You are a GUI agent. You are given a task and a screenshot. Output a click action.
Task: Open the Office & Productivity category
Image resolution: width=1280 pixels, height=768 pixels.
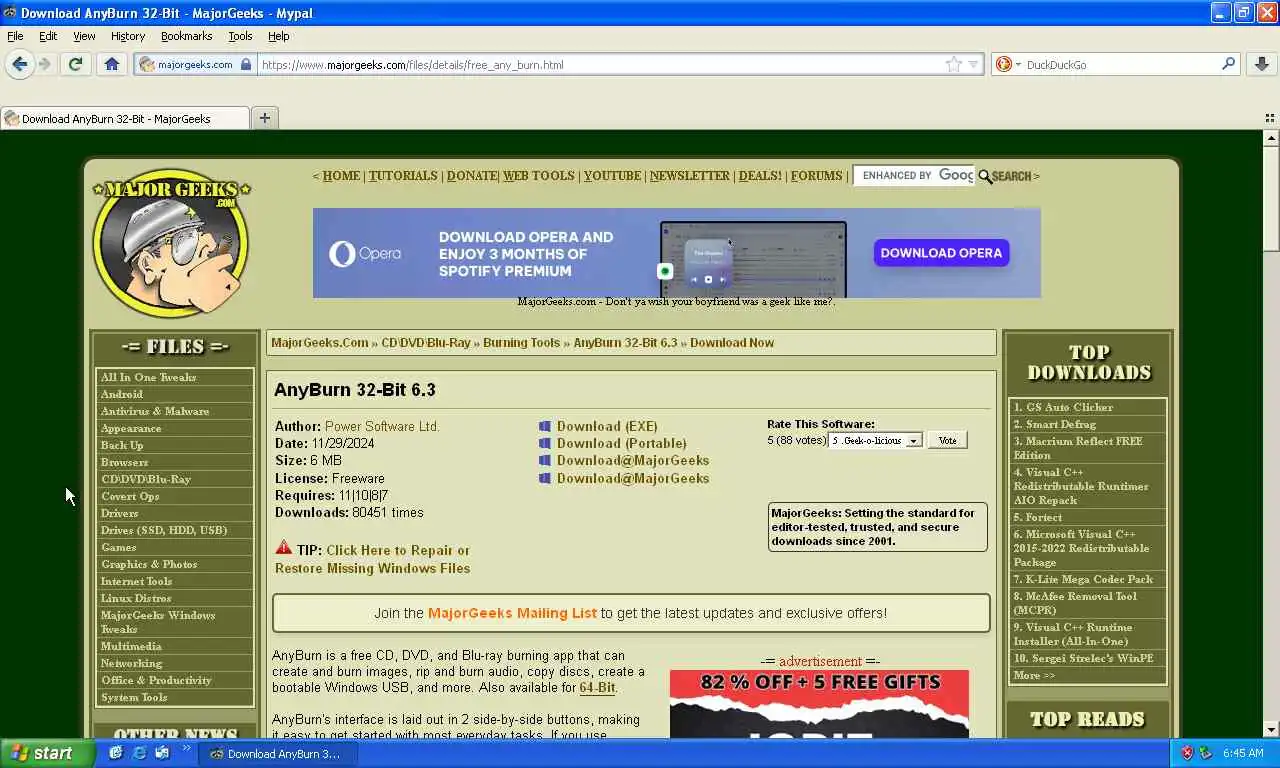156,680
